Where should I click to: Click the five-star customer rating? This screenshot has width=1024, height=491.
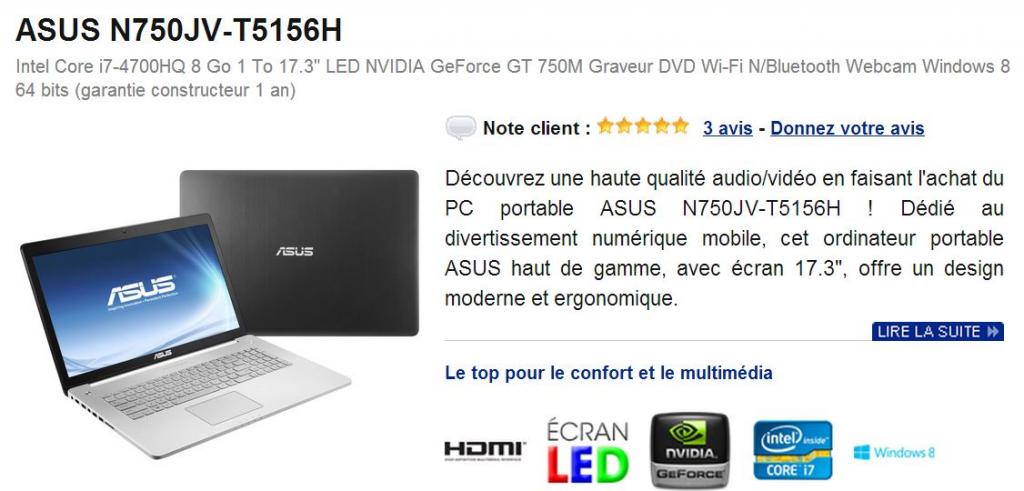click(643, 125)
